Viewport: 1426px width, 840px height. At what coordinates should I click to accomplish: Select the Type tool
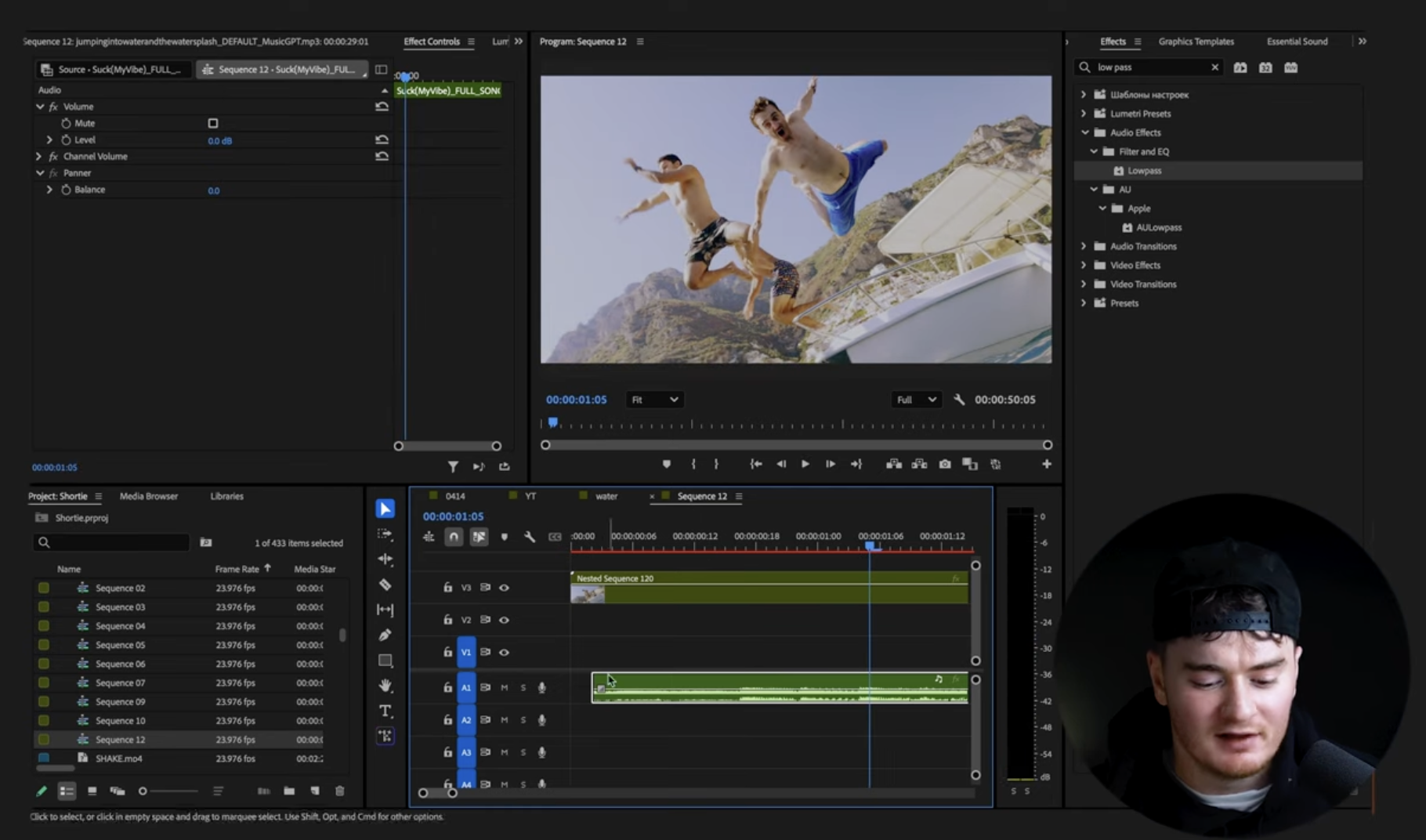click(x=385, y=711)
